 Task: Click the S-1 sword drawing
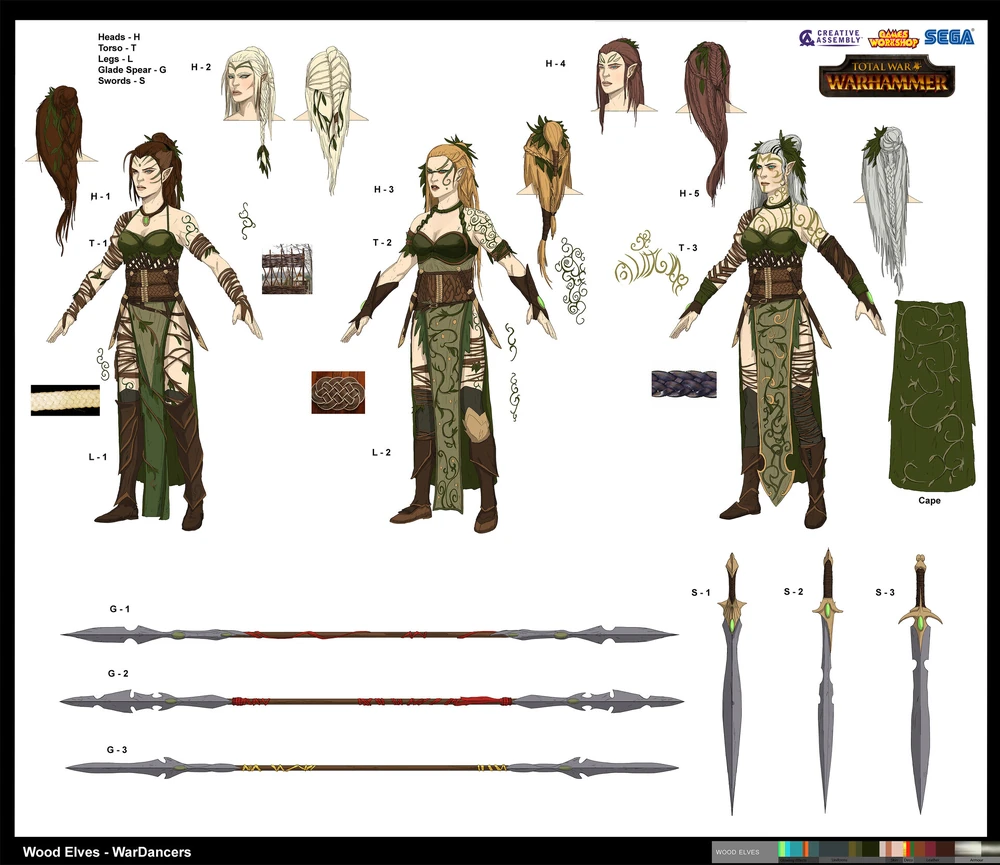click(732, 683)
